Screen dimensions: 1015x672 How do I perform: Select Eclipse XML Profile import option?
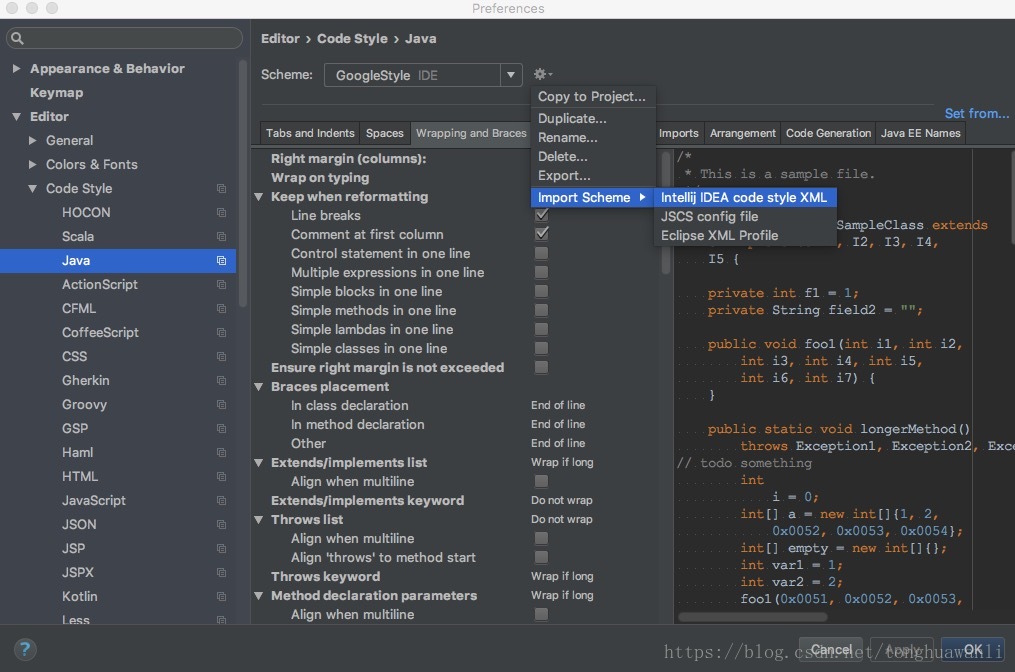tap(745, 236)
